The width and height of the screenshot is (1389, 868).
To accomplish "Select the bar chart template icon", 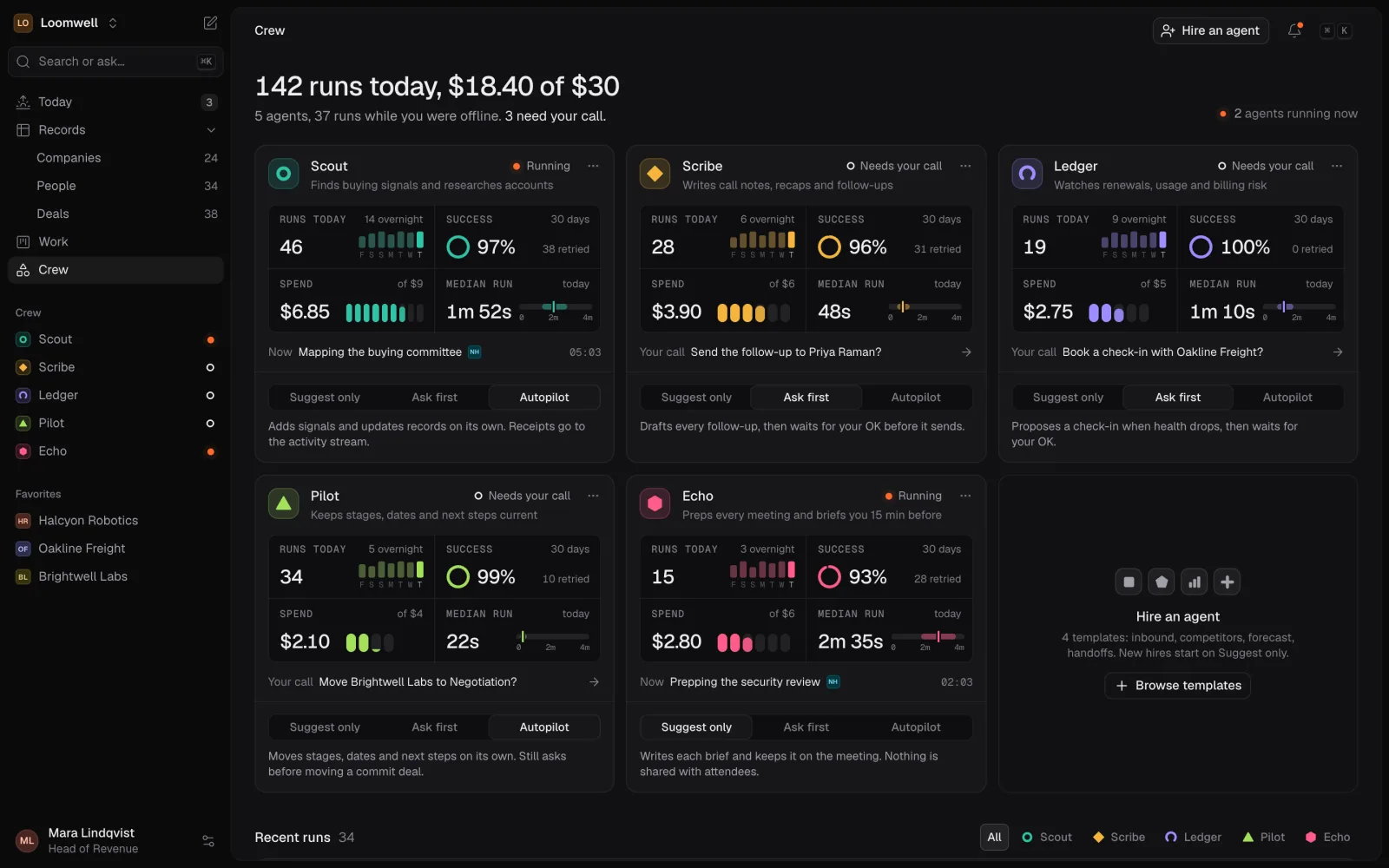I will click(x=1195, y=582).
